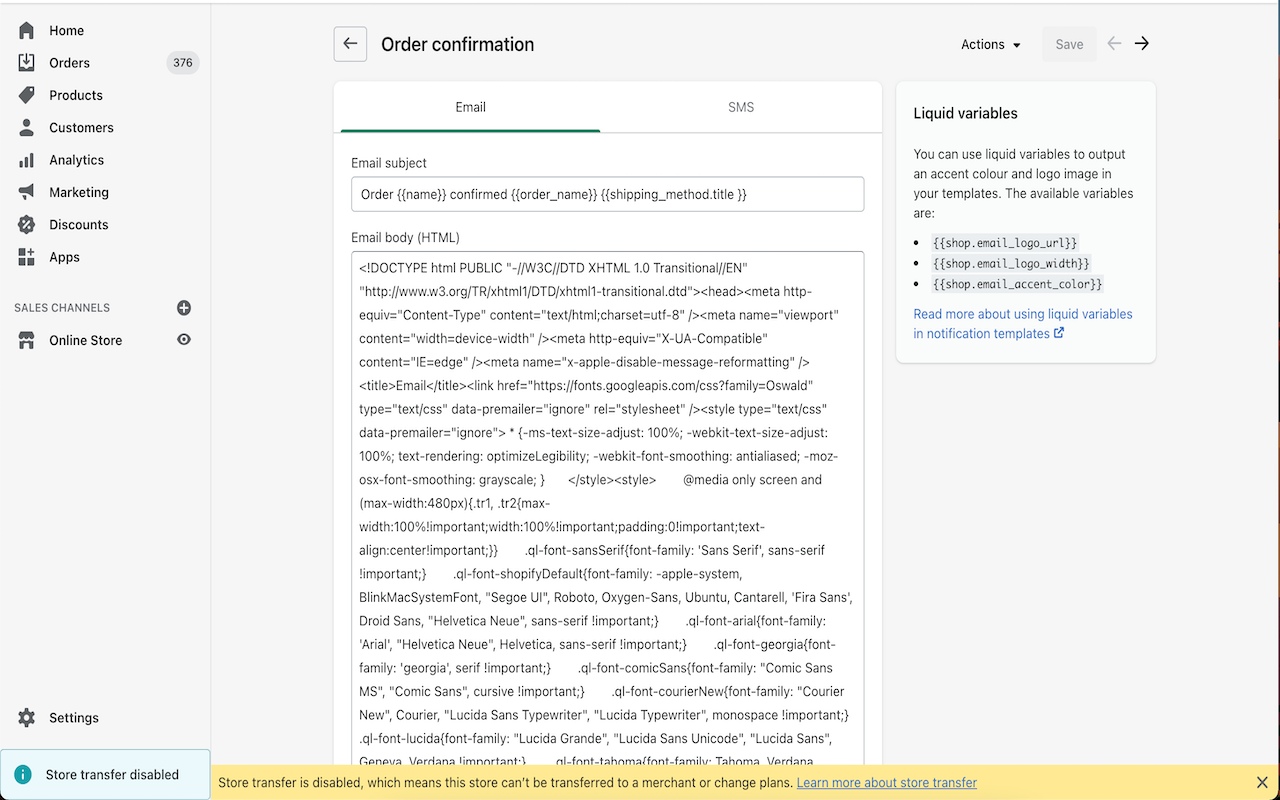The height and width of the screenshot is (800, 1280).
Task: Open Online Store sales channel
Action: (x=86, y=340)
